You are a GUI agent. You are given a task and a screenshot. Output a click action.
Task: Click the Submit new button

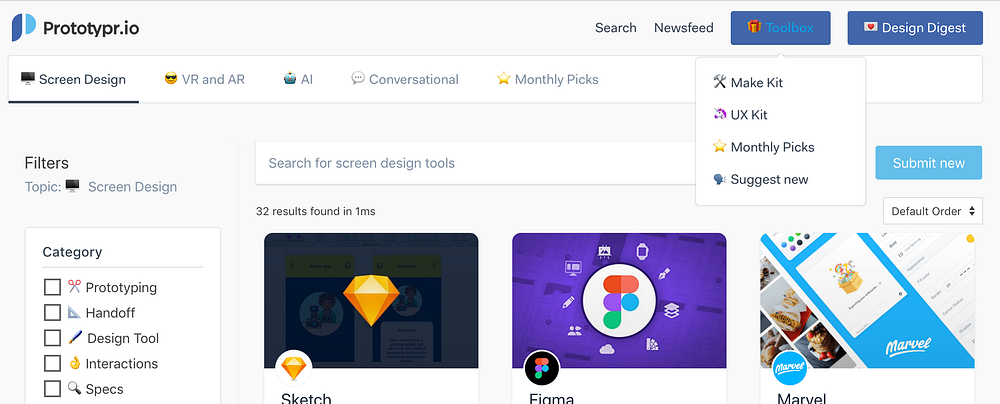929,163
